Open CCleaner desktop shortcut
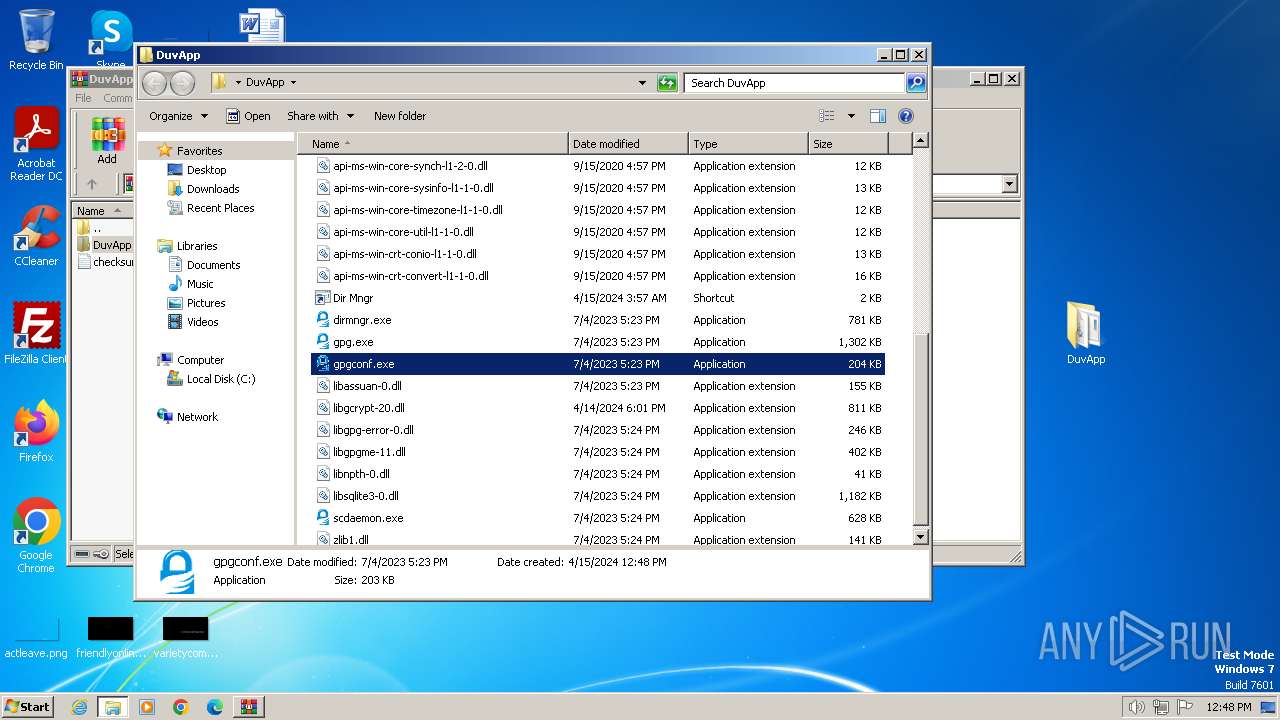The height and width of the screenshot is (720, 1280). [x=36, y=236]
